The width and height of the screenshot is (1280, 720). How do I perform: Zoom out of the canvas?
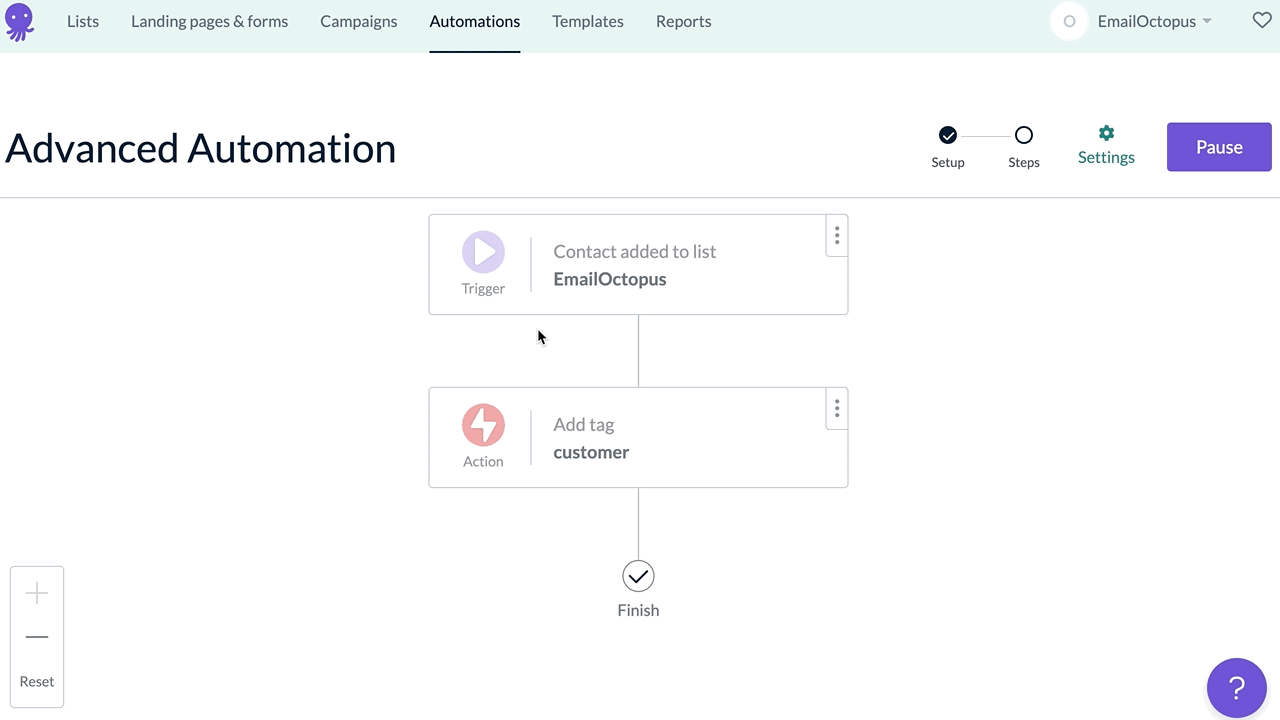[37, 637]
